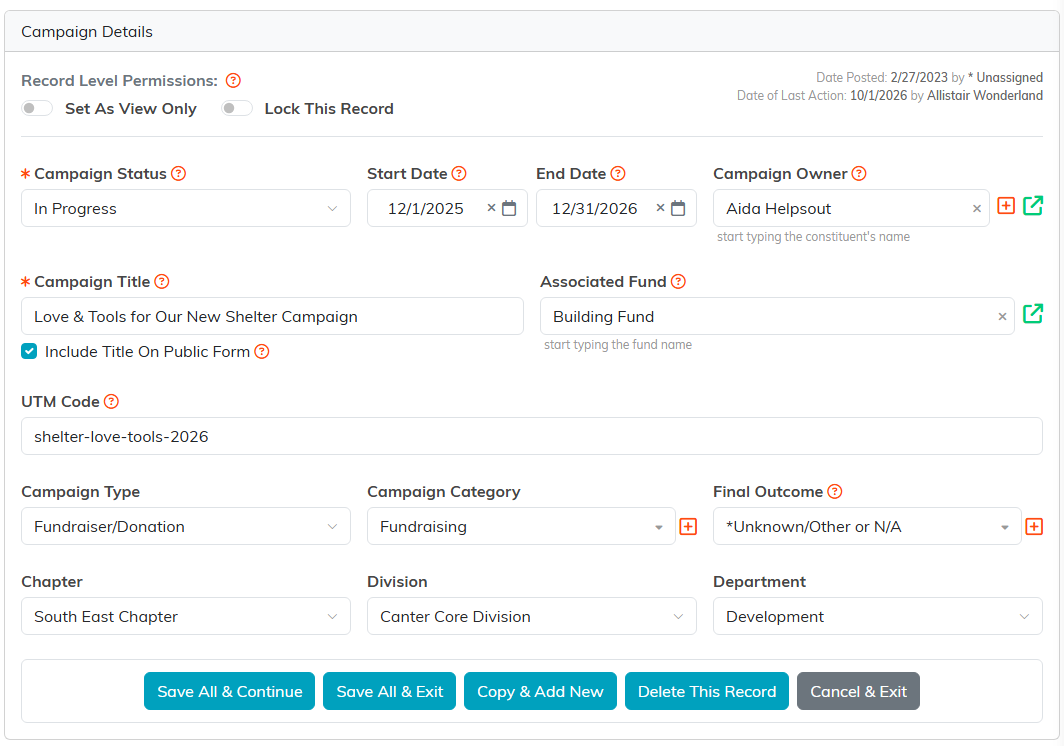Open Division dropdown

tap(532, 616)
